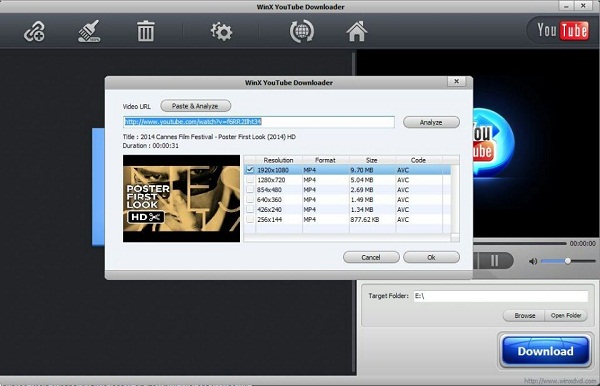Open the home page icon
This screenshot has height=386, width=600.
coord(357,31)
